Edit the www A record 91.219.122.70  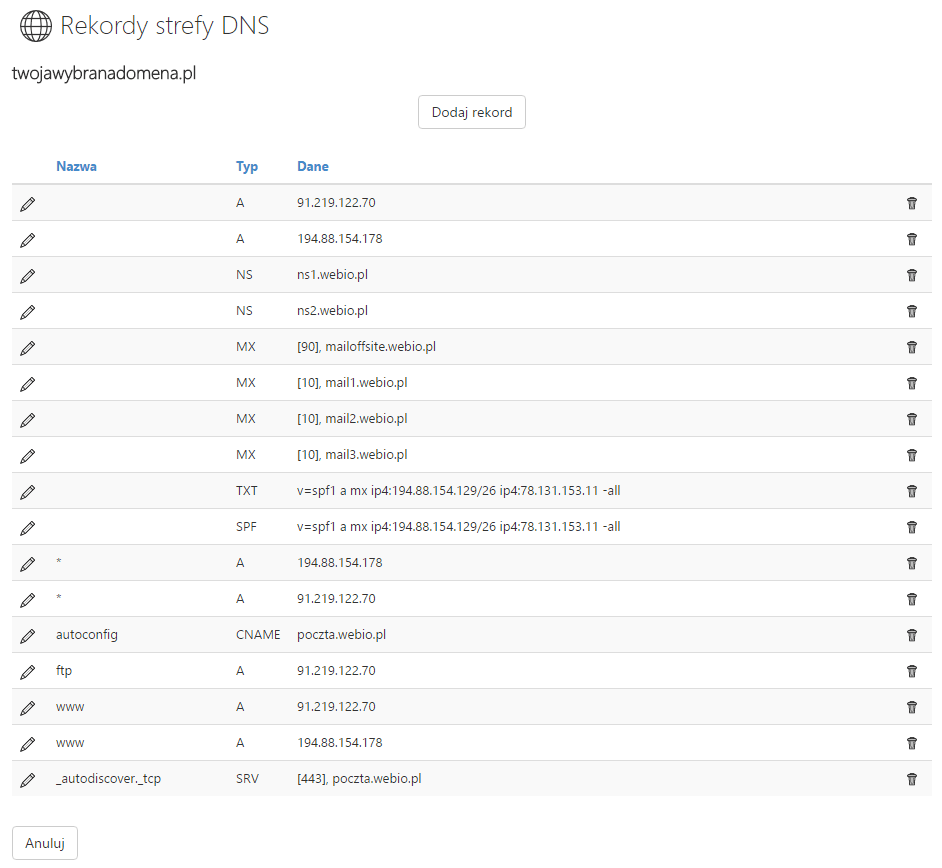pyautogui.click(x=28, y=708)
